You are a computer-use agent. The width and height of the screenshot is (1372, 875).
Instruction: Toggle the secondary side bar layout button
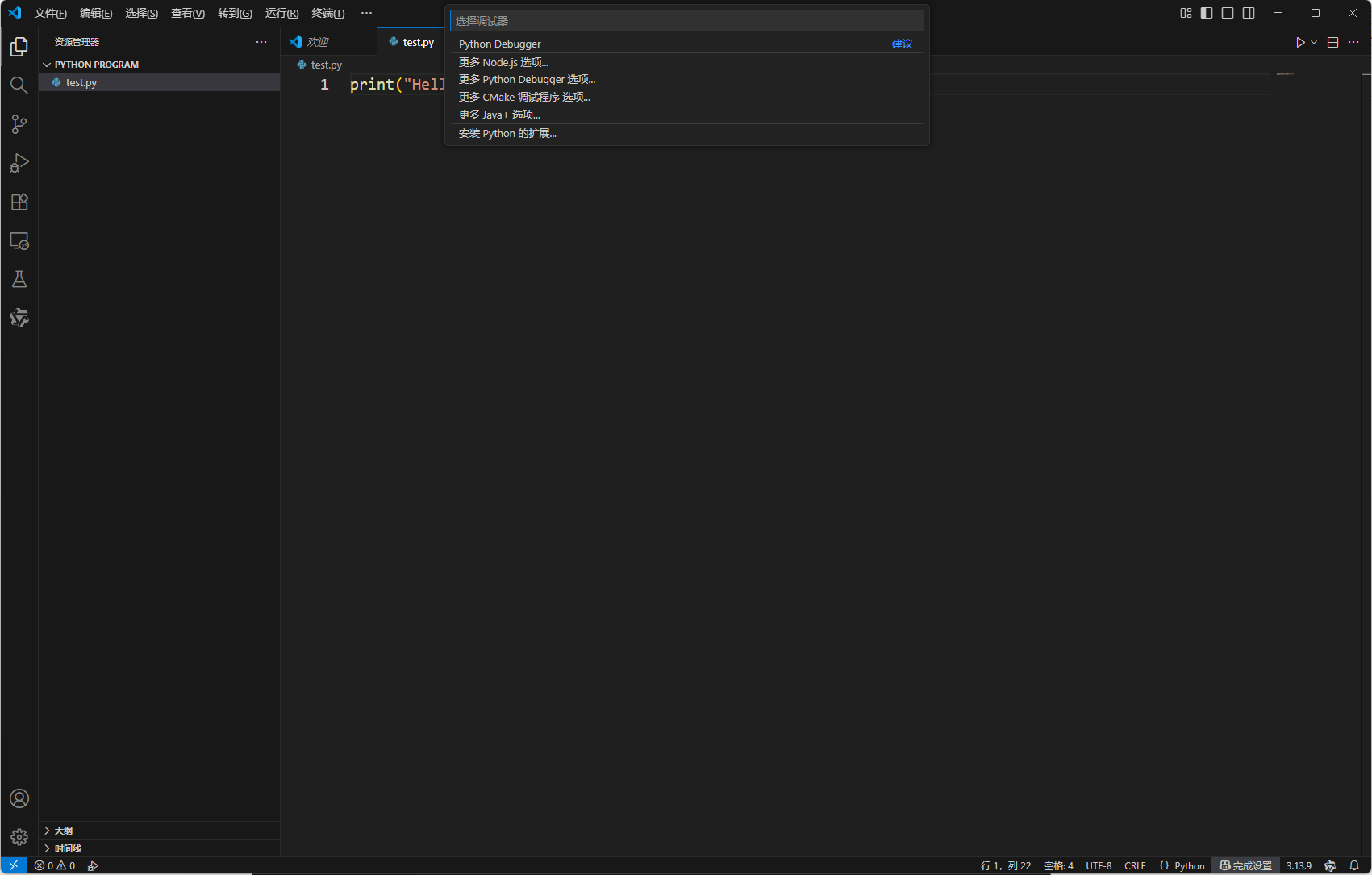(1249, 13)
